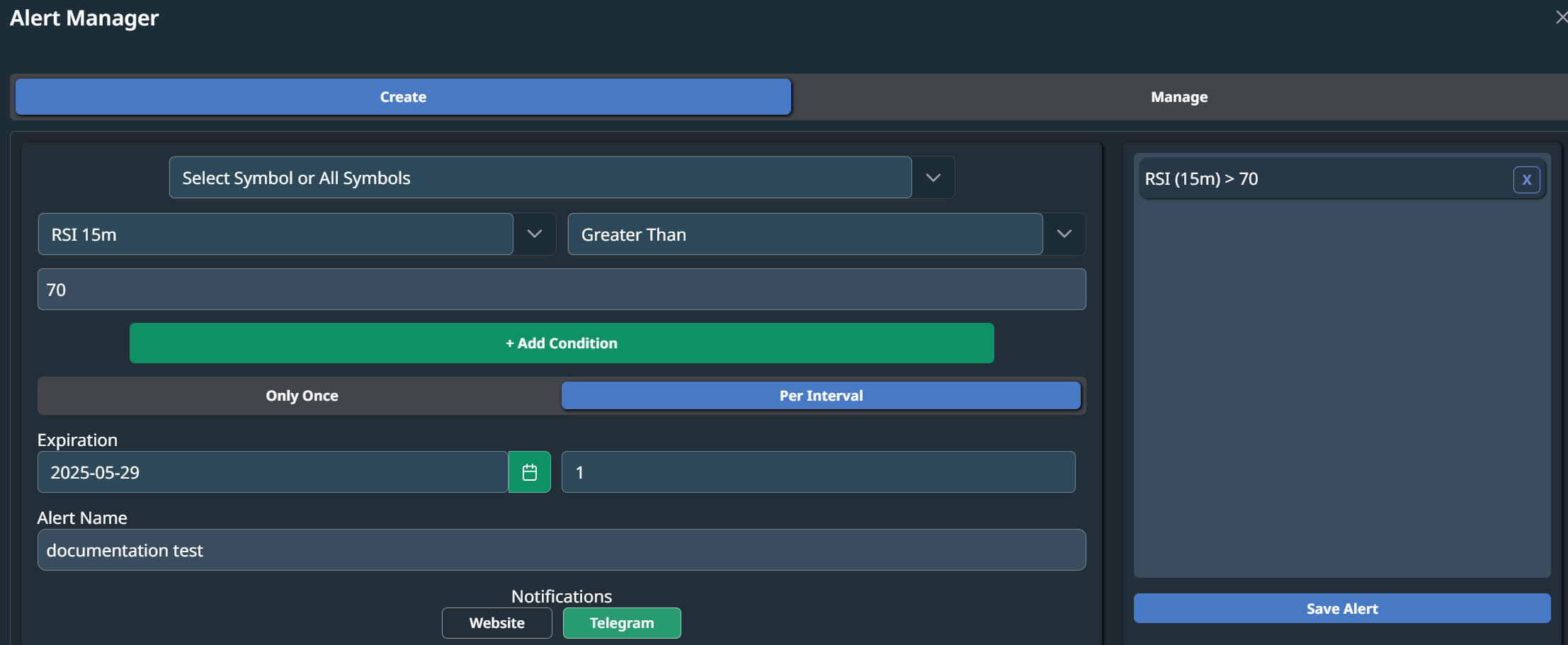The height and width of the screenshot is (645, 1568).
Task: Select the Only Once frequency option
Action: 302,396
